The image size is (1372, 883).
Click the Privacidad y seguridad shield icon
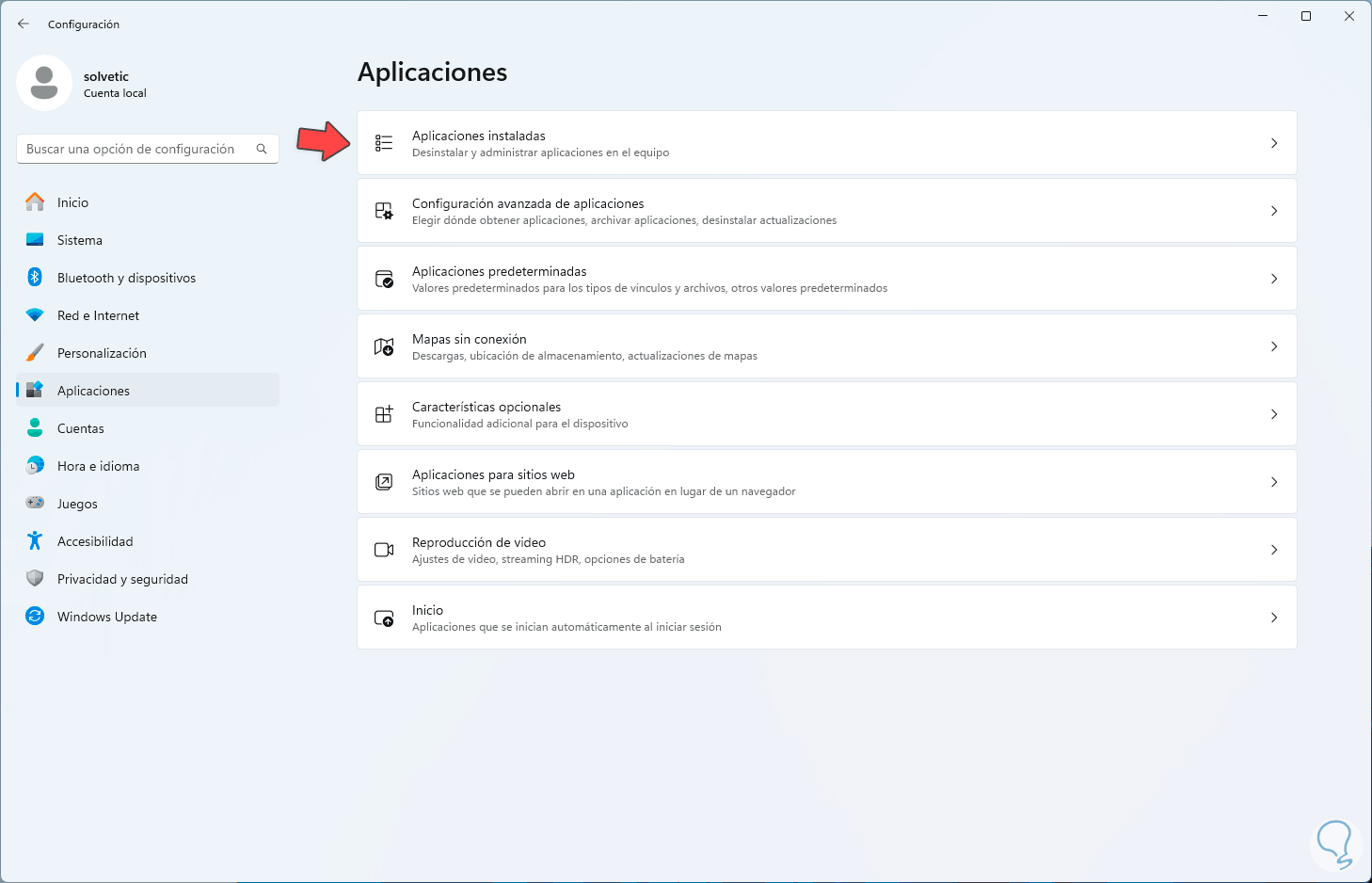[35, 579]
